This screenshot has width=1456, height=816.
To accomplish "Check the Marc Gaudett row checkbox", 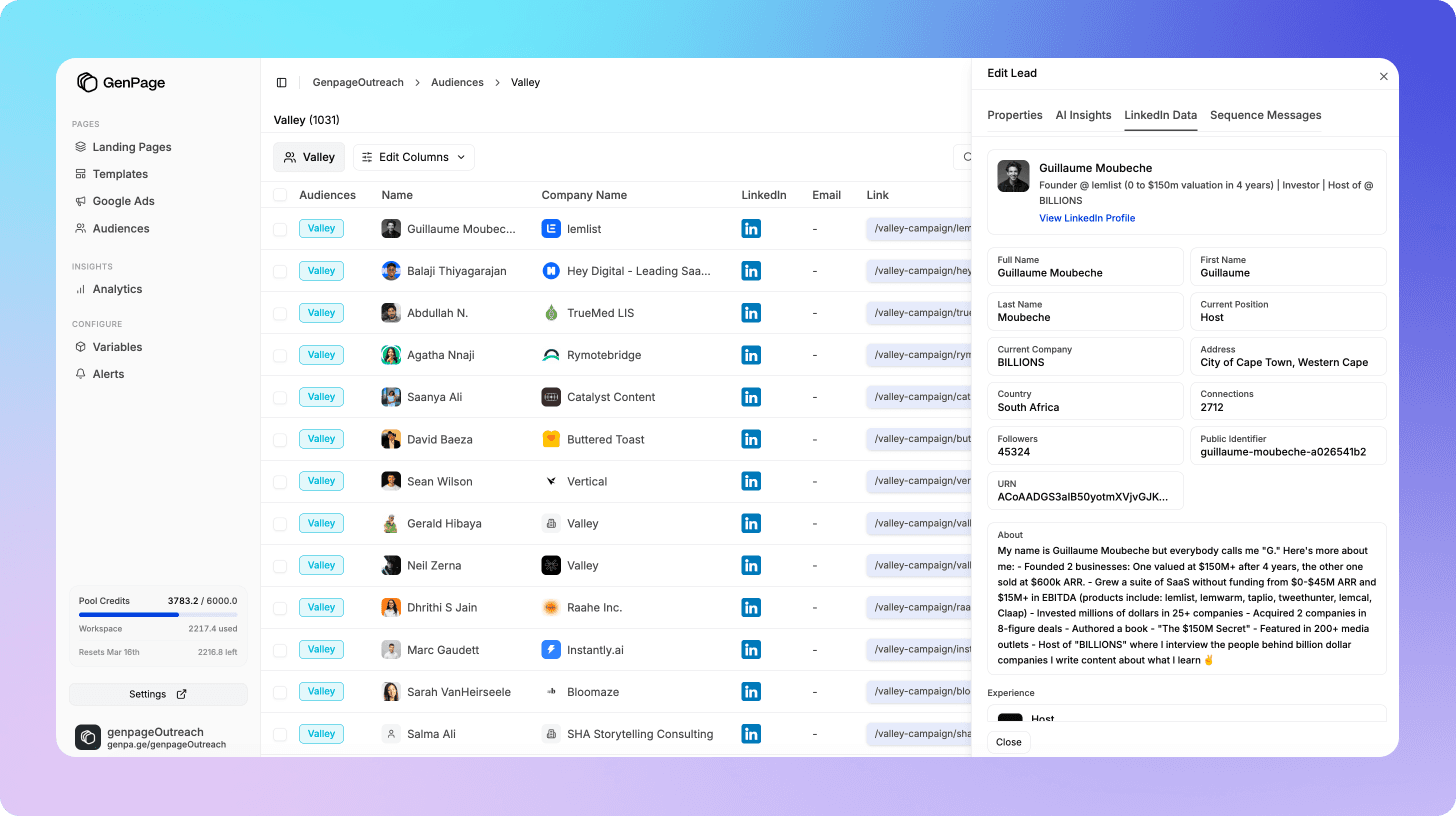I will click(x=280, y=649).
